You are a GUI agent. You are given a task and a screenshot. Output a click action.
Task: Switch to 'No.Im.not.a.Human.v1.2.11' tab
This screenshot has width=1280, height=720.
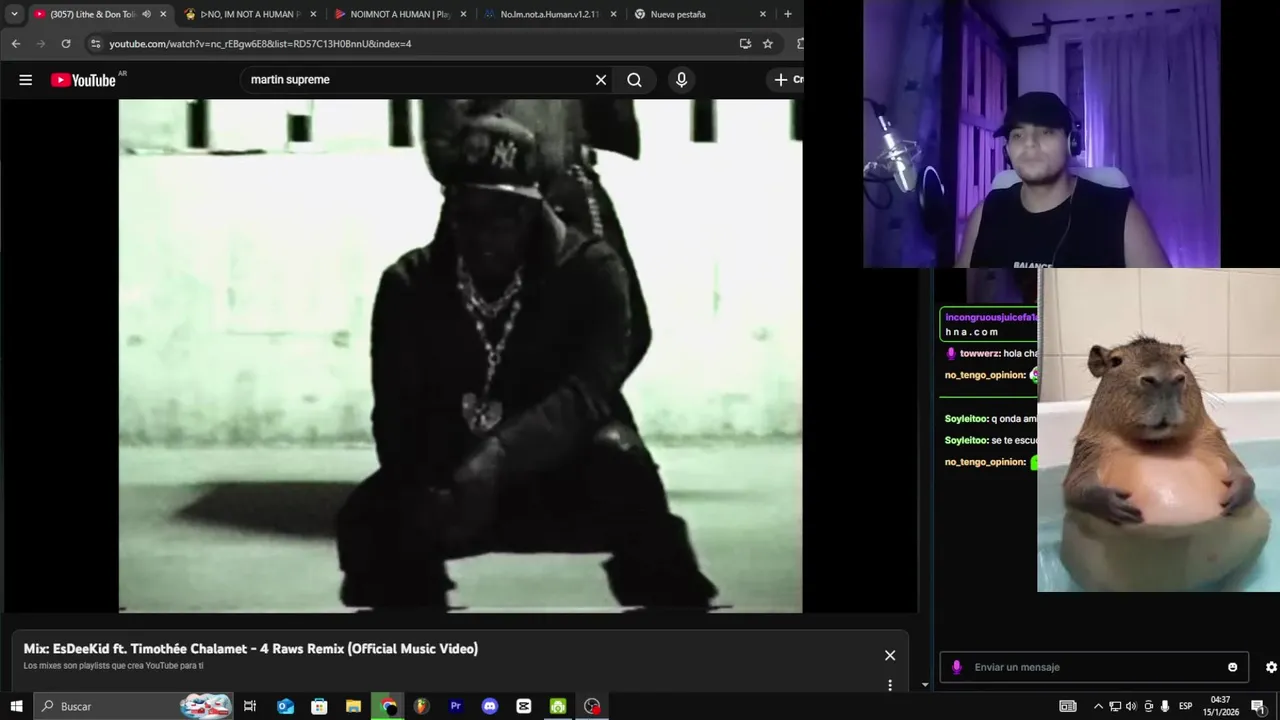[550, 14]
